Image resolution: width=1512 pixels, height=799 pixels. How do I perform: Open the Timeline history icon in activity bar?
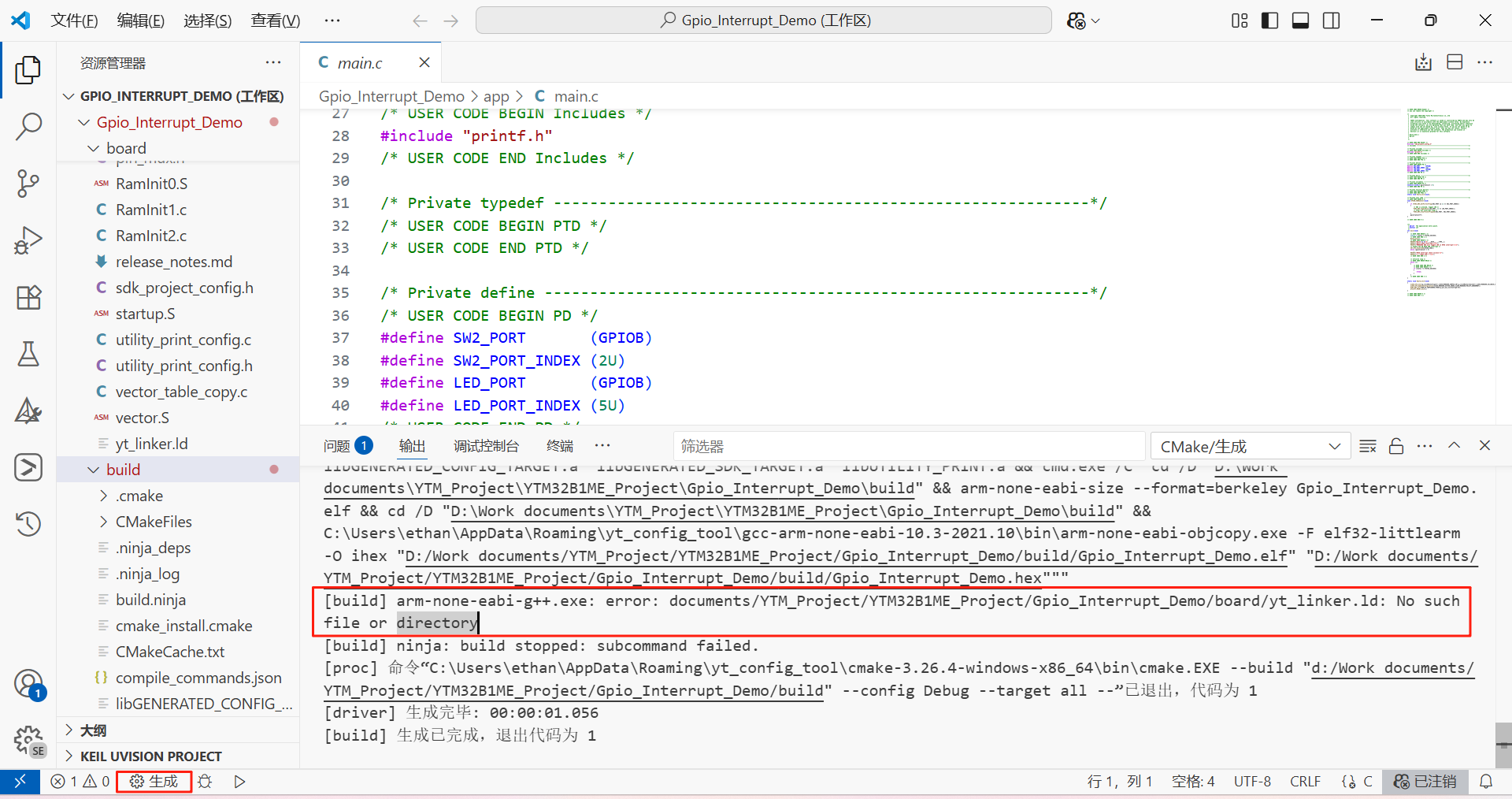click(x=28, y=524)
